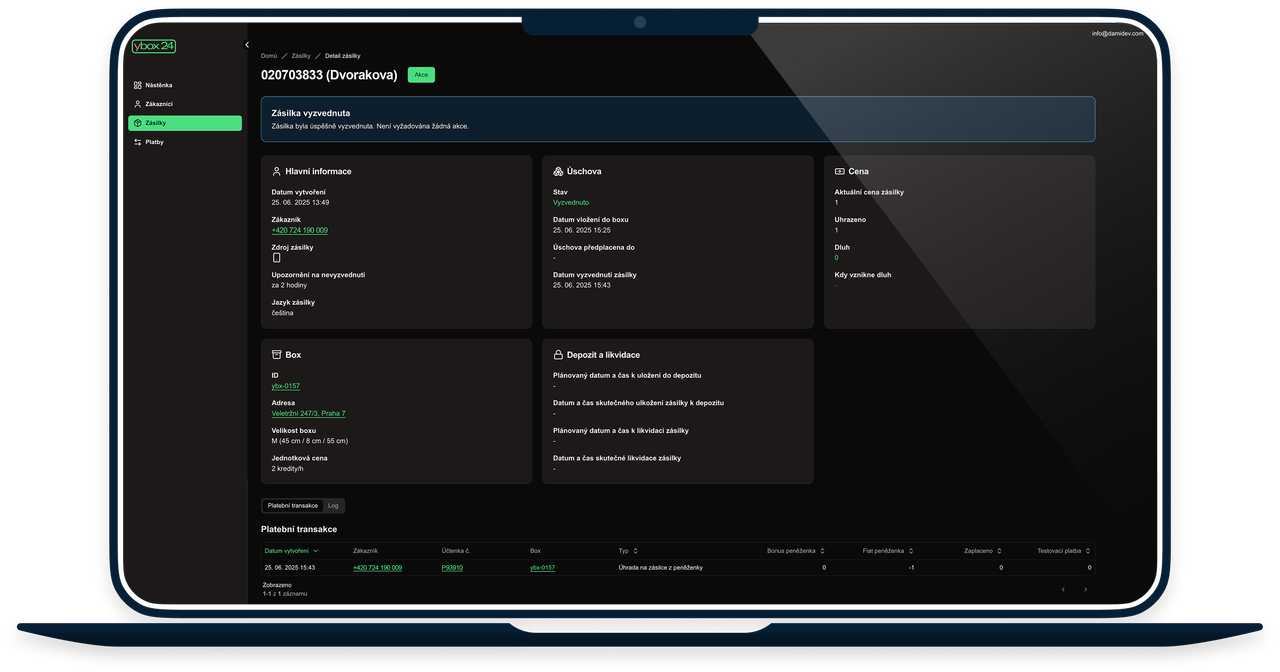Switch to the Log tab

[x=333, y=506]
